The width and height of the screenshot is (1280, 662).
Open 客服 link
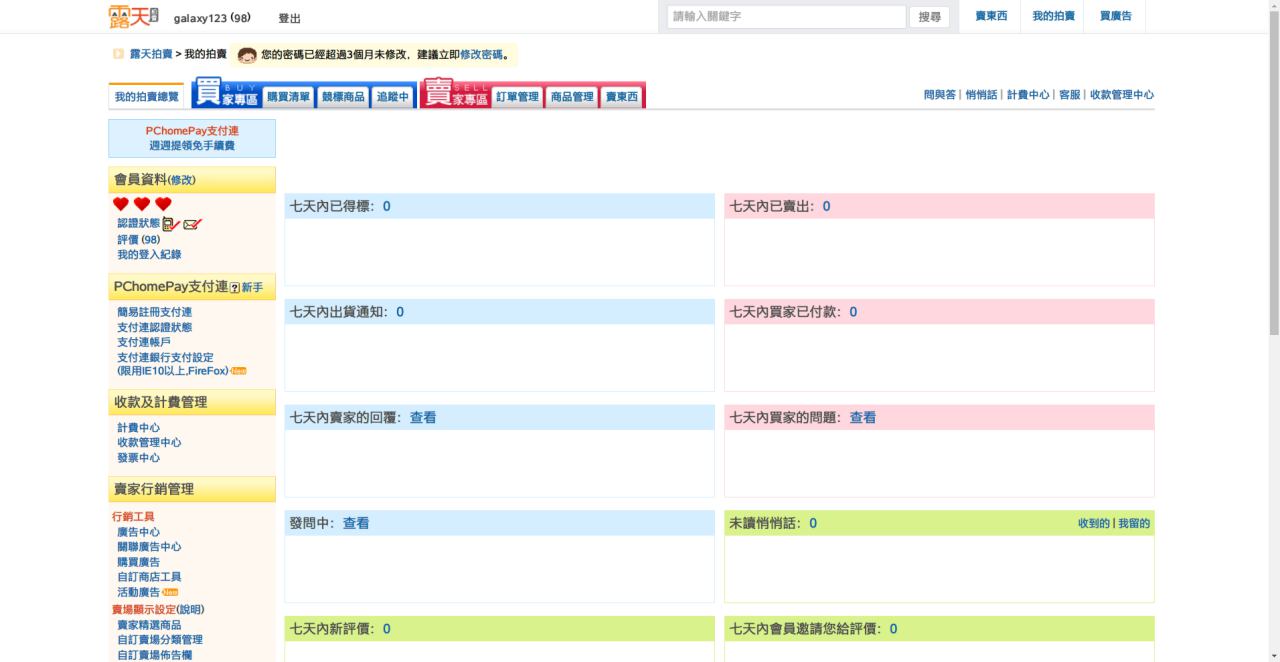point(1069,95)
